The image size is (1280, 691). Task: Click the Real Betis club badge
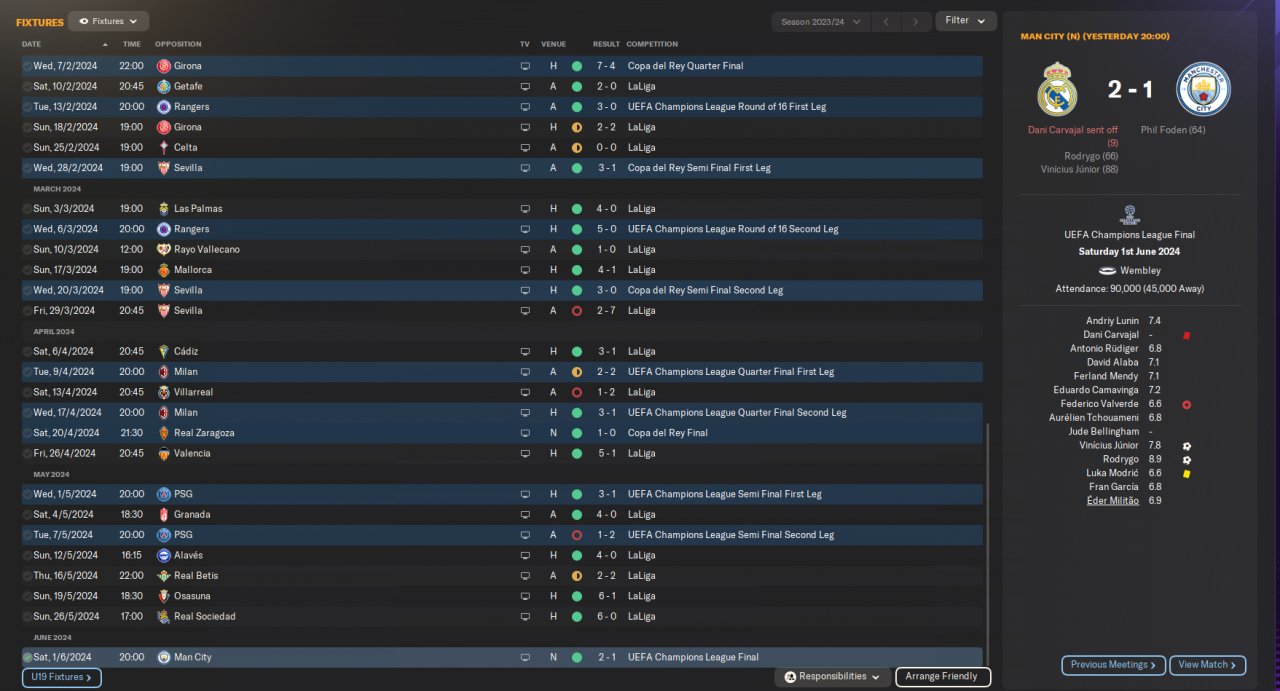164,576
